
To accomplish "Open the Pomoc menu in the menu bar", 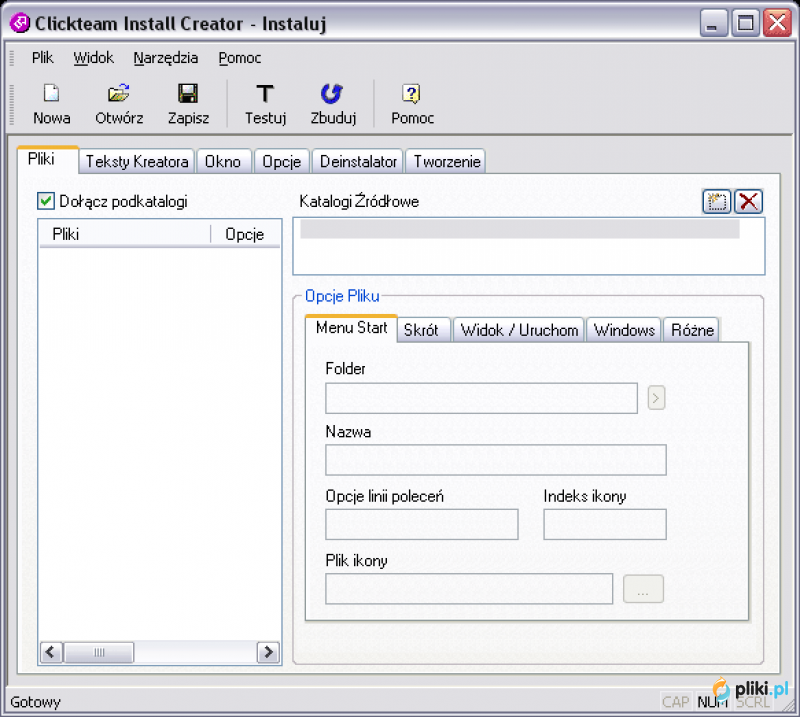I will [240, 58].
